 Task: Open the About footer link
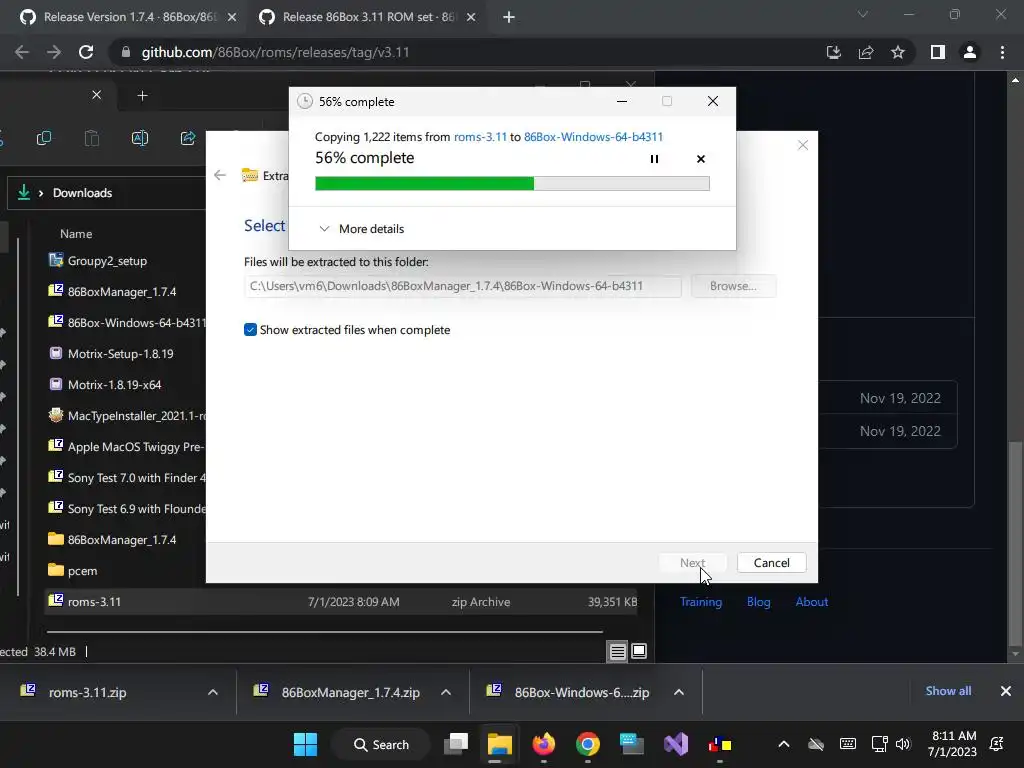[812, 601]
